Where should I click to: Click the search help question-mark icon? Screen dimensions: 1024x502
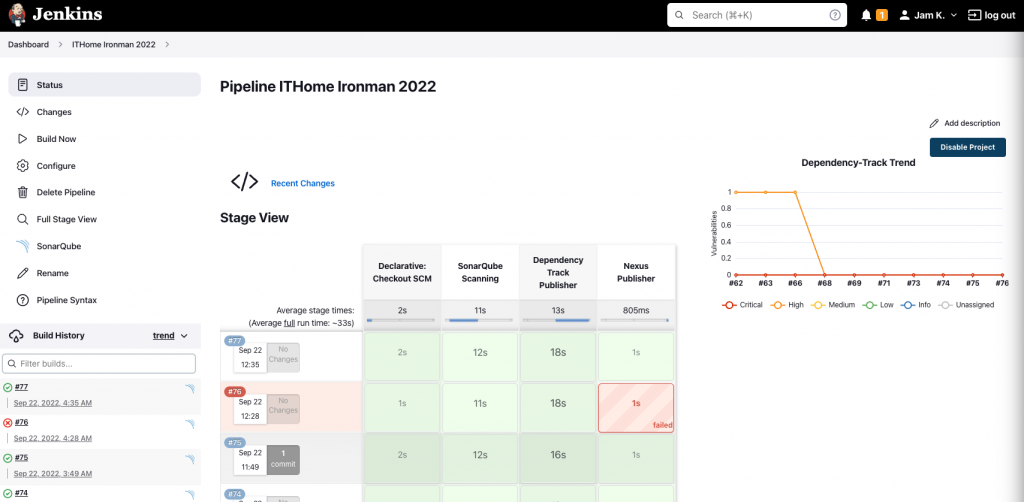point(835,15)
